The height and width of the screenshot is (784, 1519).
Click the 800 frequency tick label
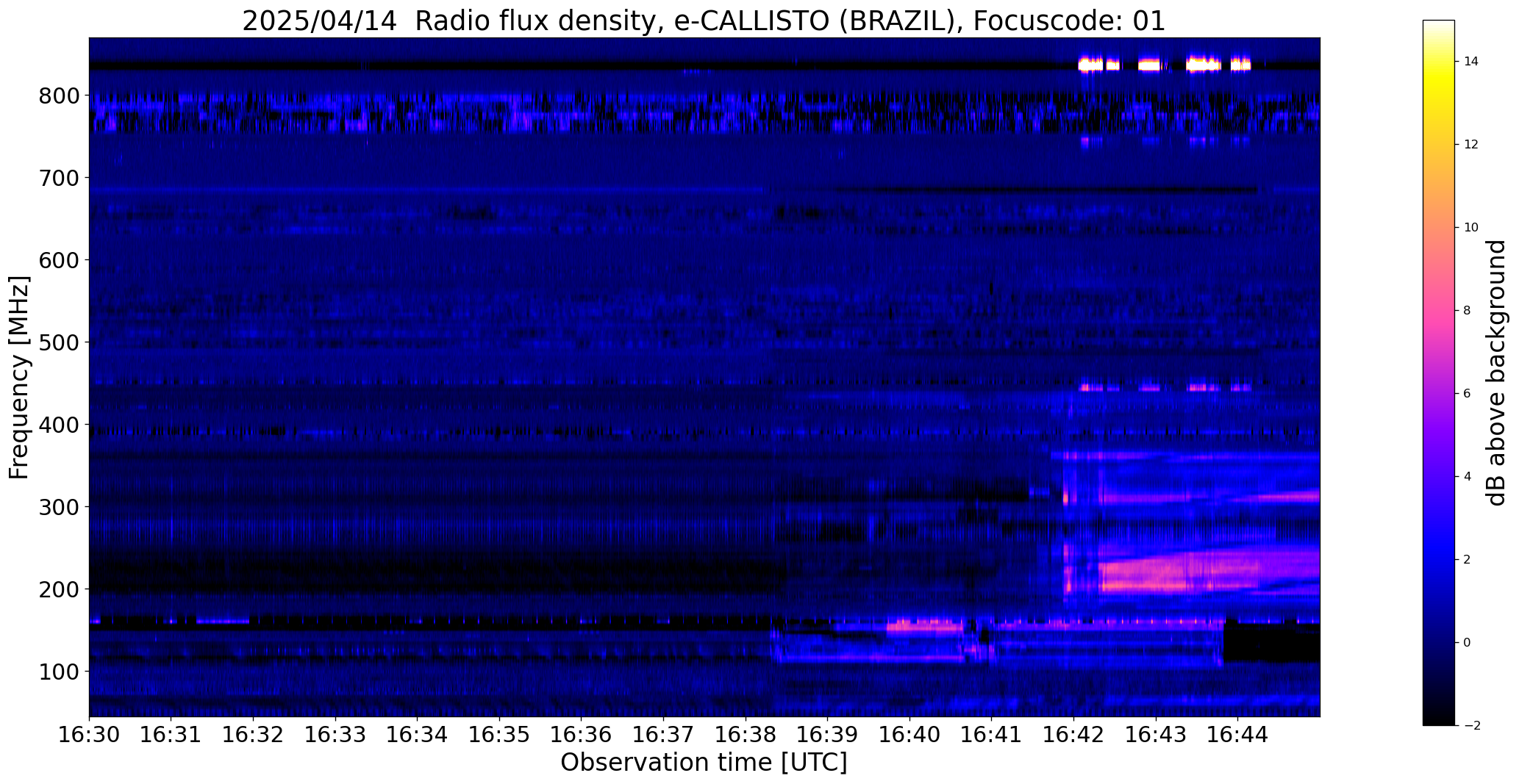[x=59, y=96]
